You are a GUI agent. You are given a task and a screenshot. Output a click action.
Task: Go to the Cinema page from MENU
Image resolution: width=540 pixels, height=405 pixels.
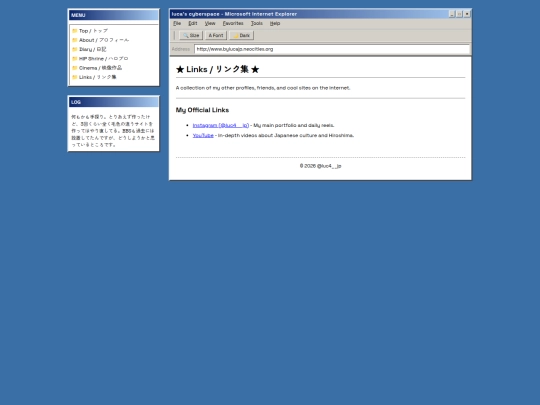tap(97, 68)
